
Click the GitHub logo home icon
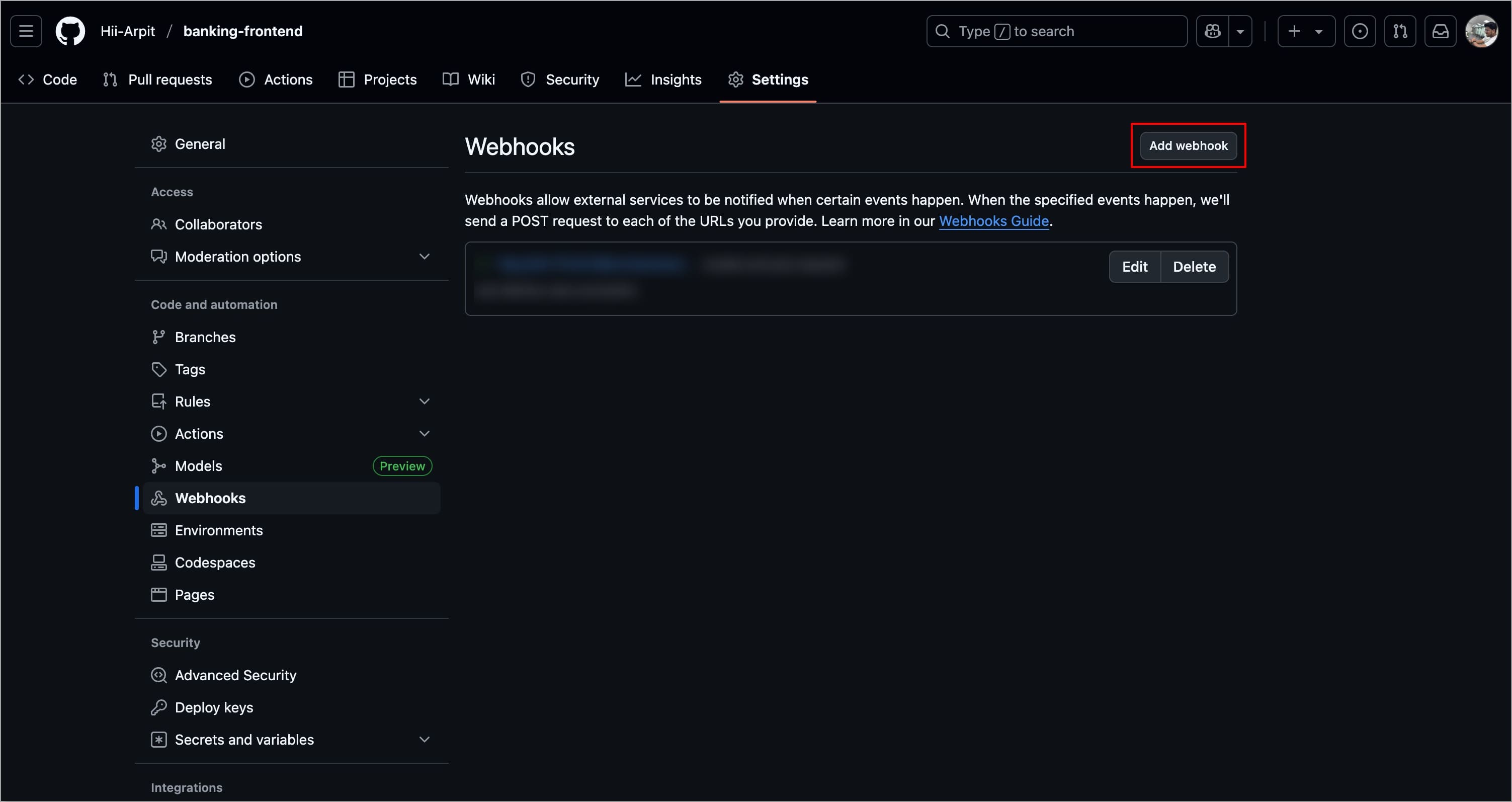(70, 31)
